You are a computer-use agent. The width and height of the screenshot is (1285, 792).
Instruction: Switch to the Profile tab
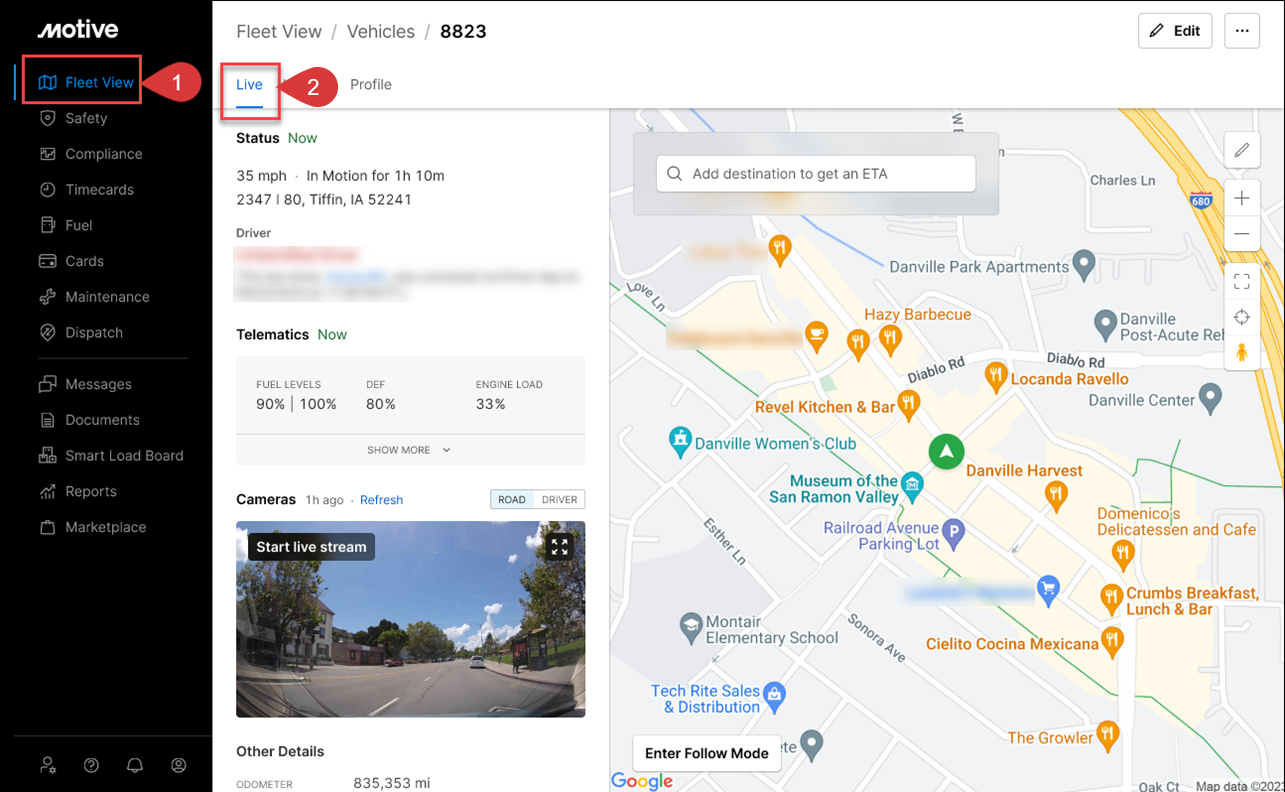pos(371,85)
